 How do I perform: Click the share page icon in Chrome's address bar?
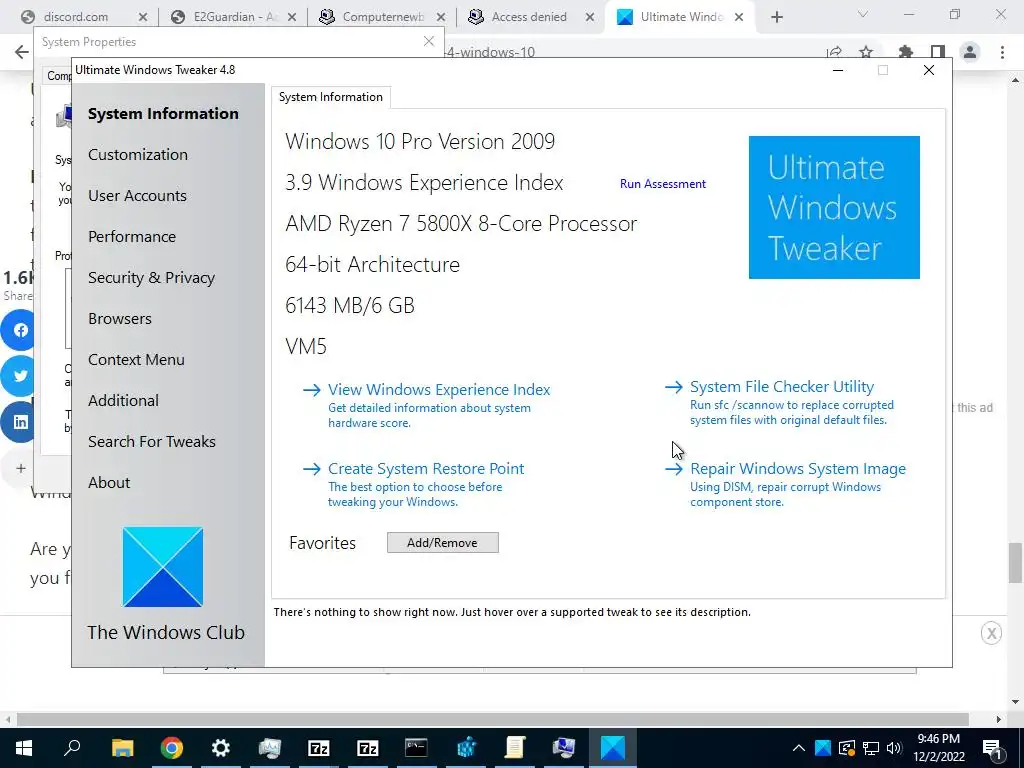click(834, 52)
